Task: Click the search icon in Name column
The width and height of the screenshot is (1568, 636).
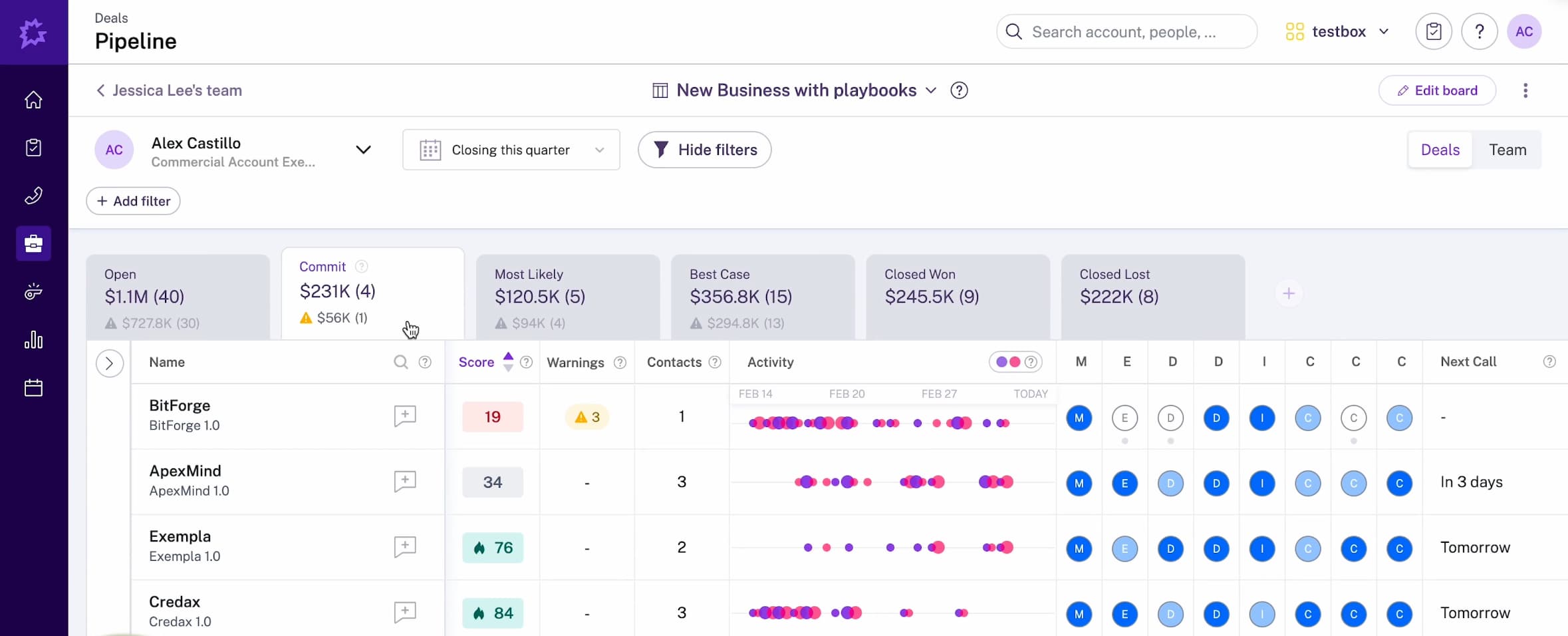Action: click(x=400, y=362)
